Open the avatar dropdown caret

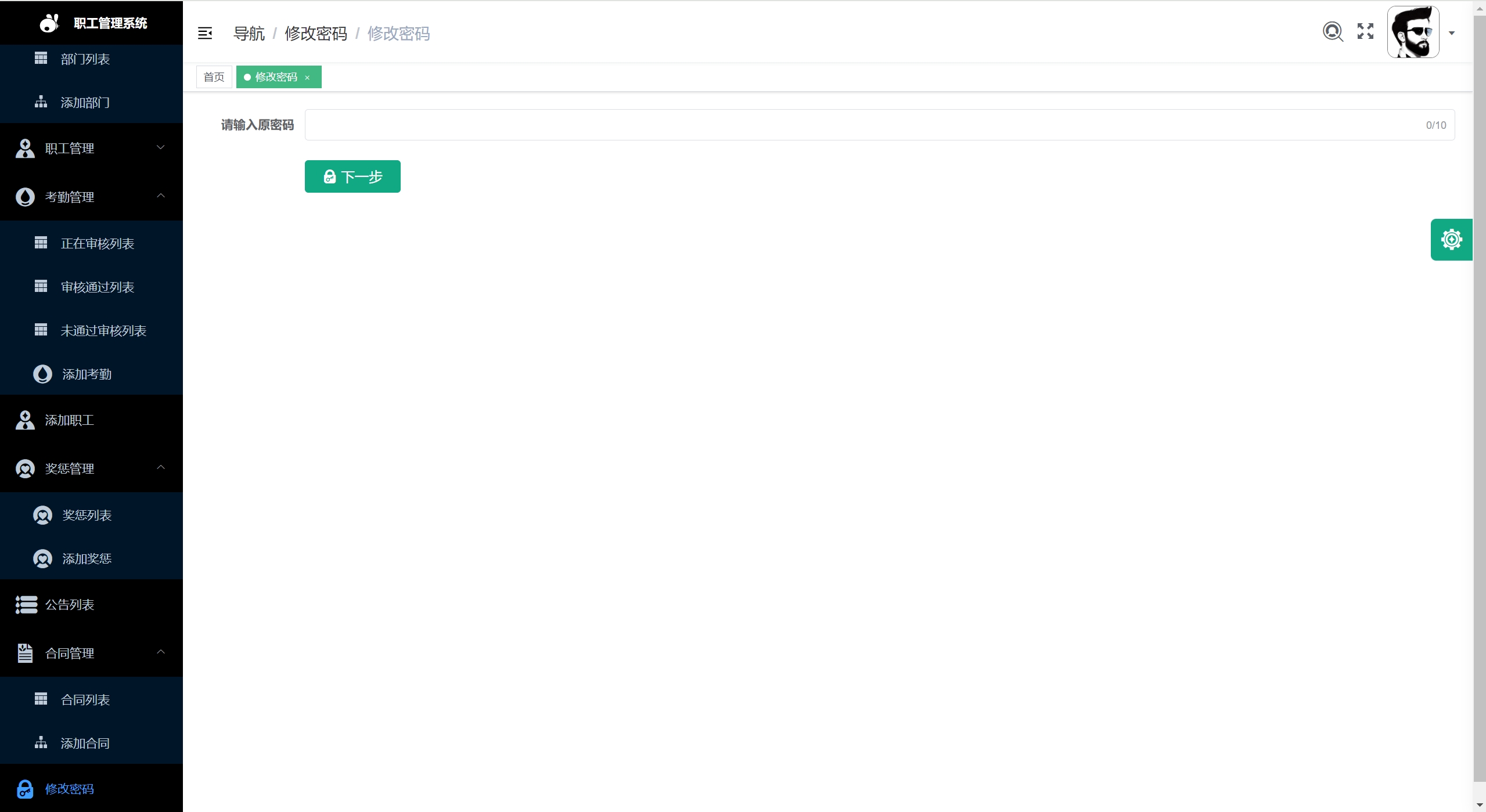(x=1452, y=33)
